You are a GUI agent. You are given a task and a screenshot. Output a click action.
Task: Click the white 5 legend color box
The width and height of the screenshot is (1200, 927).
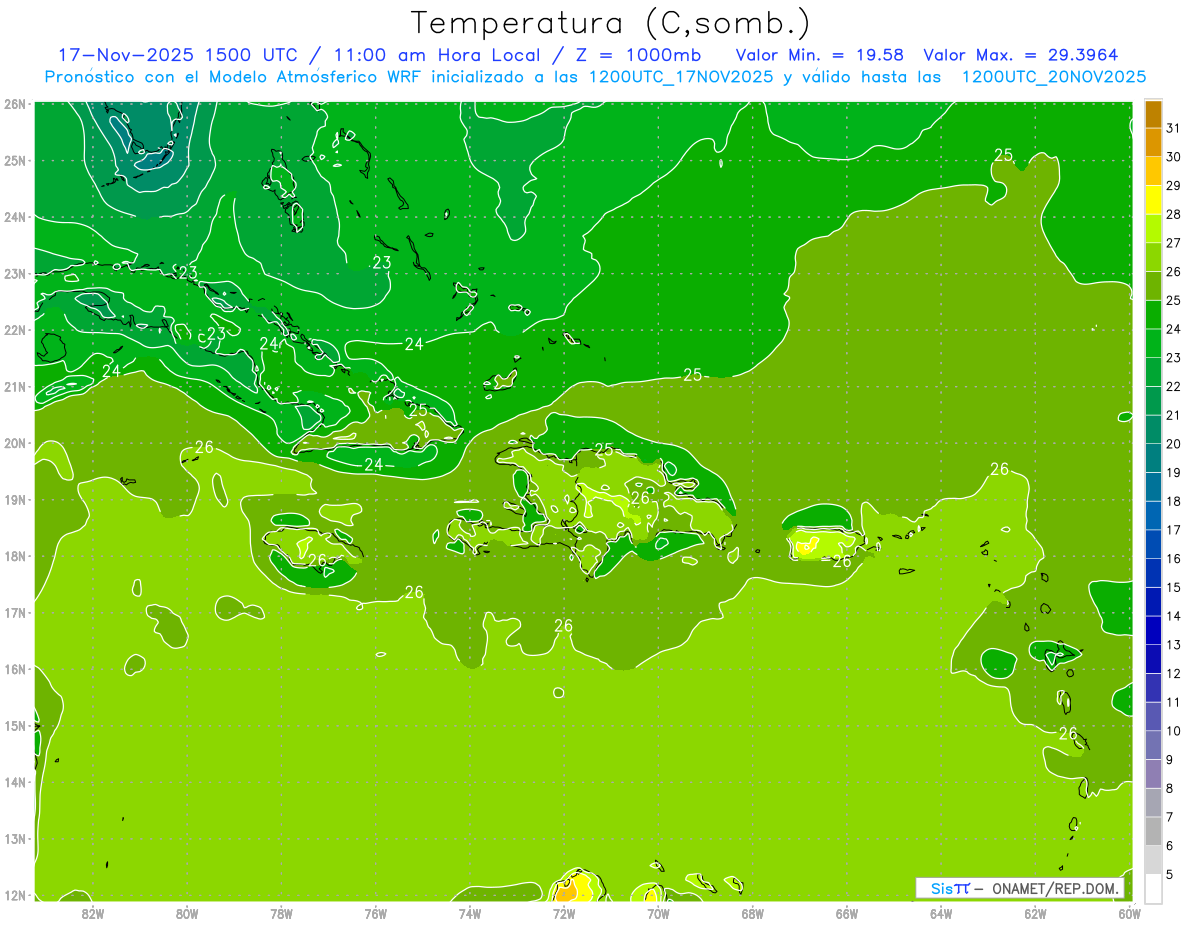(1153, 888)
